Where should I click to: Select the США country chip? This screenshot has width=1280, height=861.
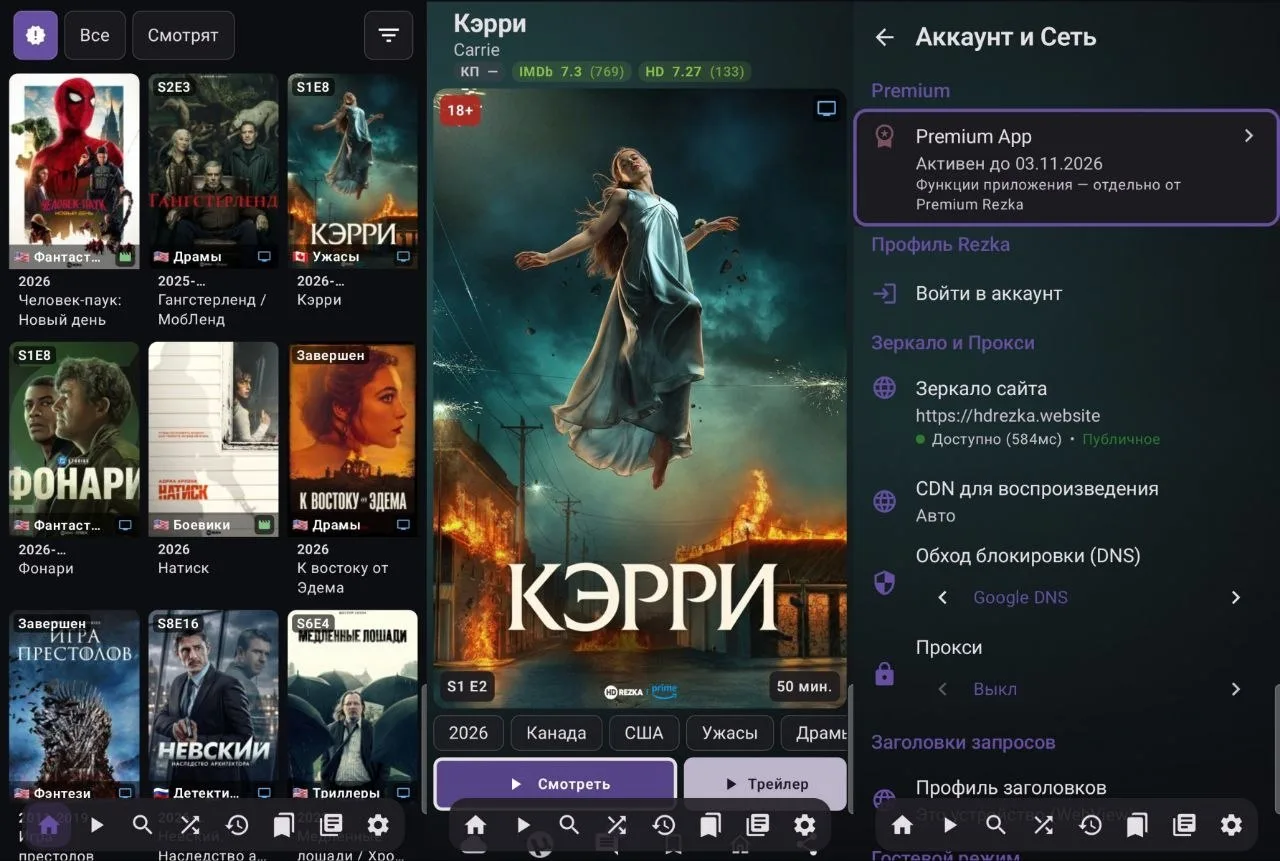pyautogui.click(x=644, y=733)
